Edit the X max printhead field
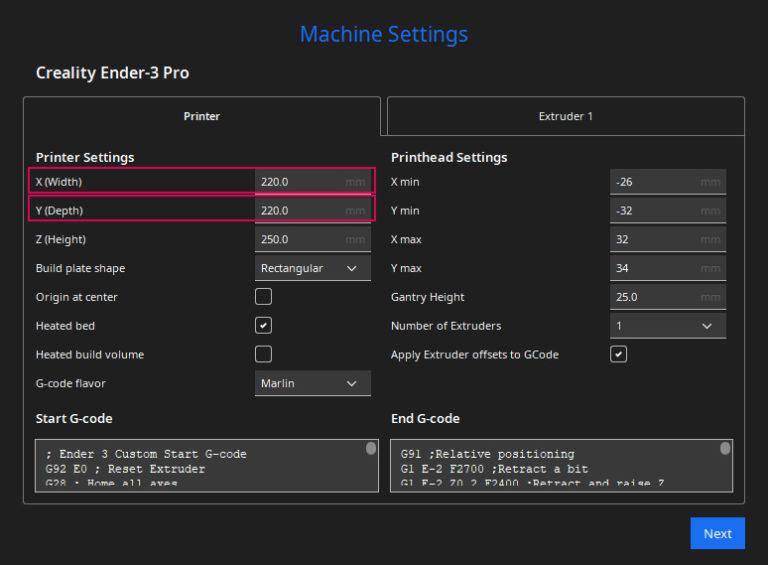This screenshot has height=565, width=768. click(x=668, y=239)
